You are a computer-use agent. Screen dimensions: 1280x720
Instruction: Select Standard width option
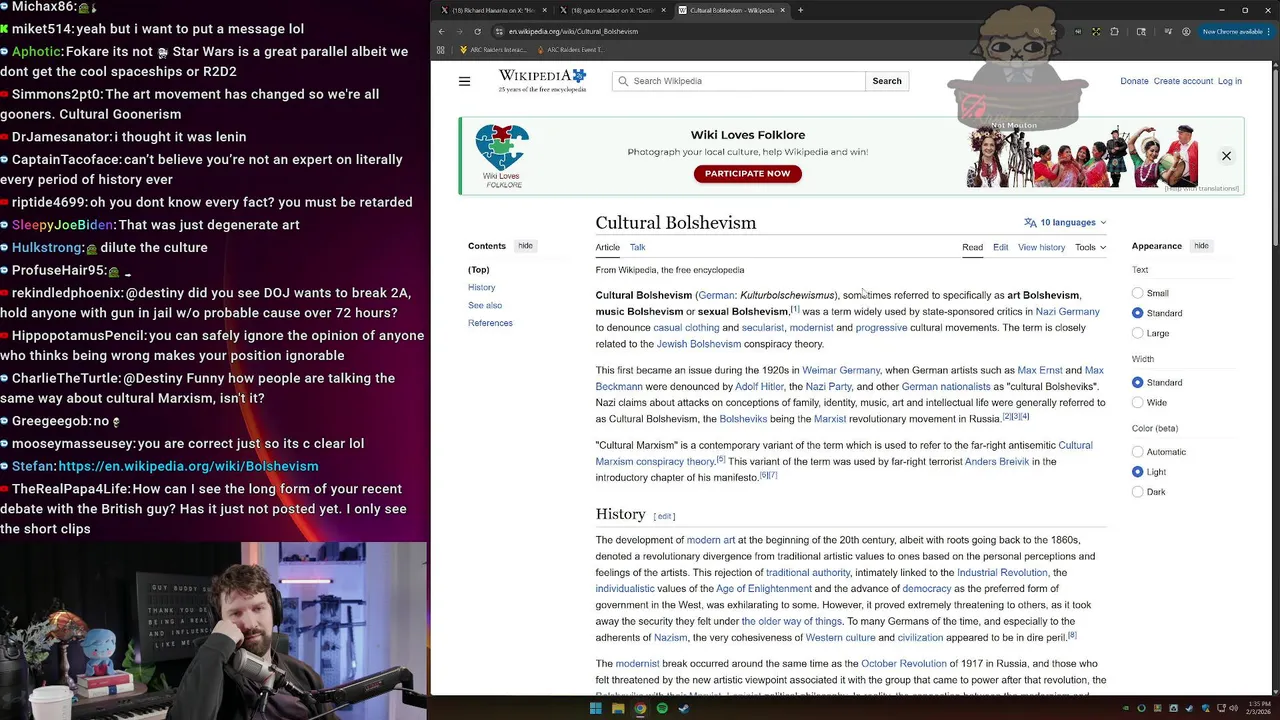click(1137, 382)
